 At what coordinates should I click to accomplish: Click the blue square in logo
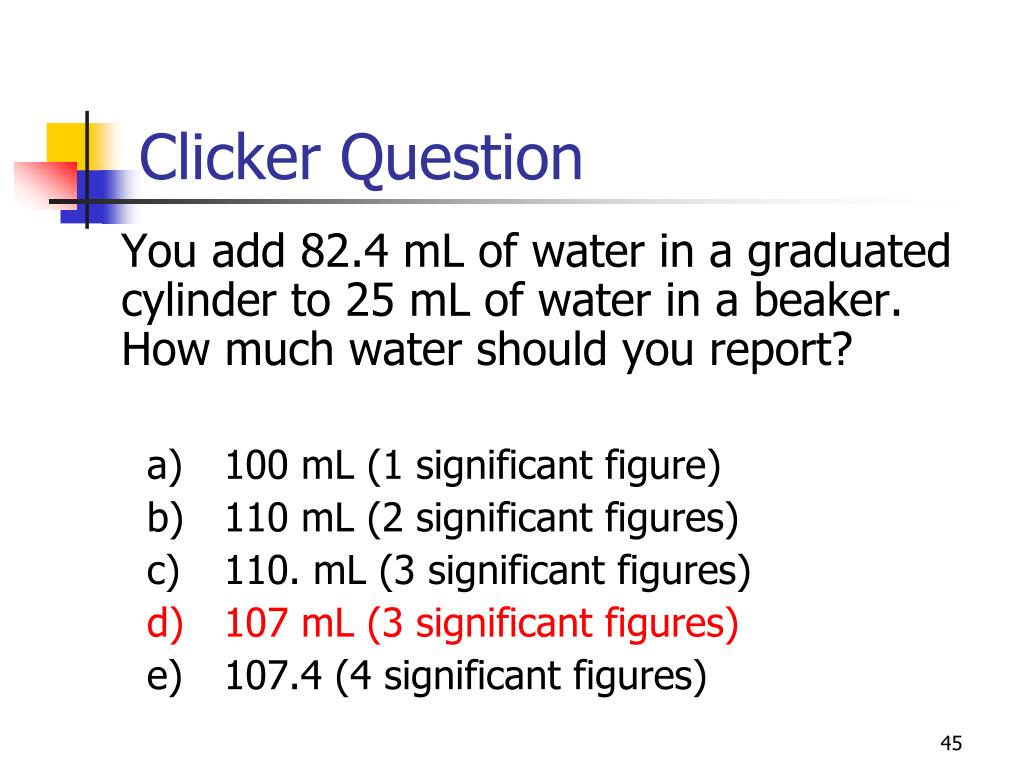click(98, 197)
